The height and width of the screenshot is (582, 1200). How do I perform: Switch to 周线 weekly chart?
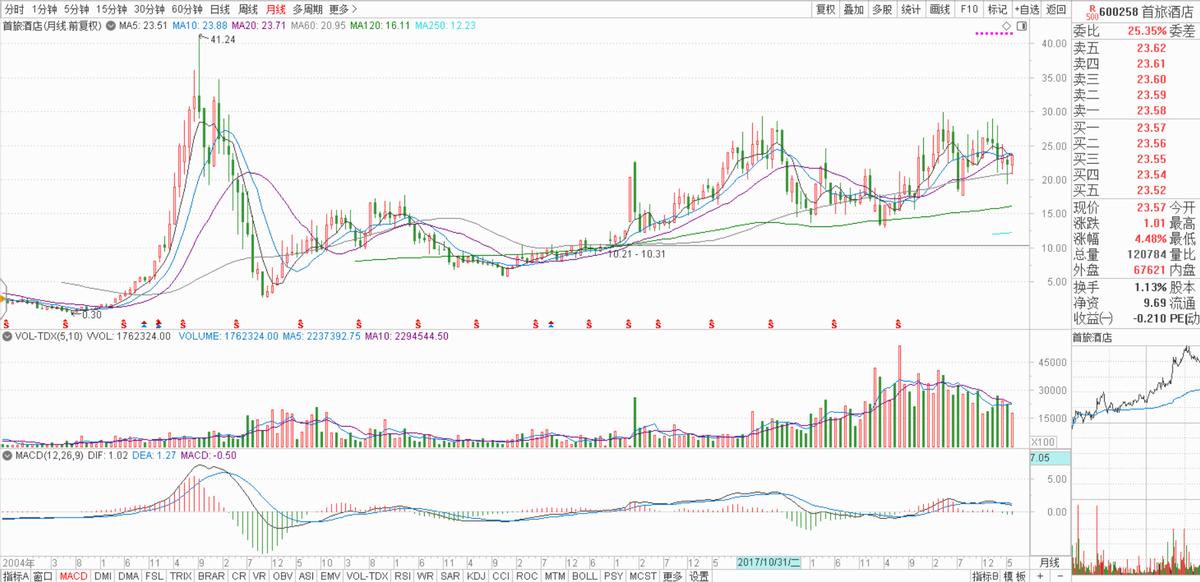pyautogui.click(x=247, y=8)
